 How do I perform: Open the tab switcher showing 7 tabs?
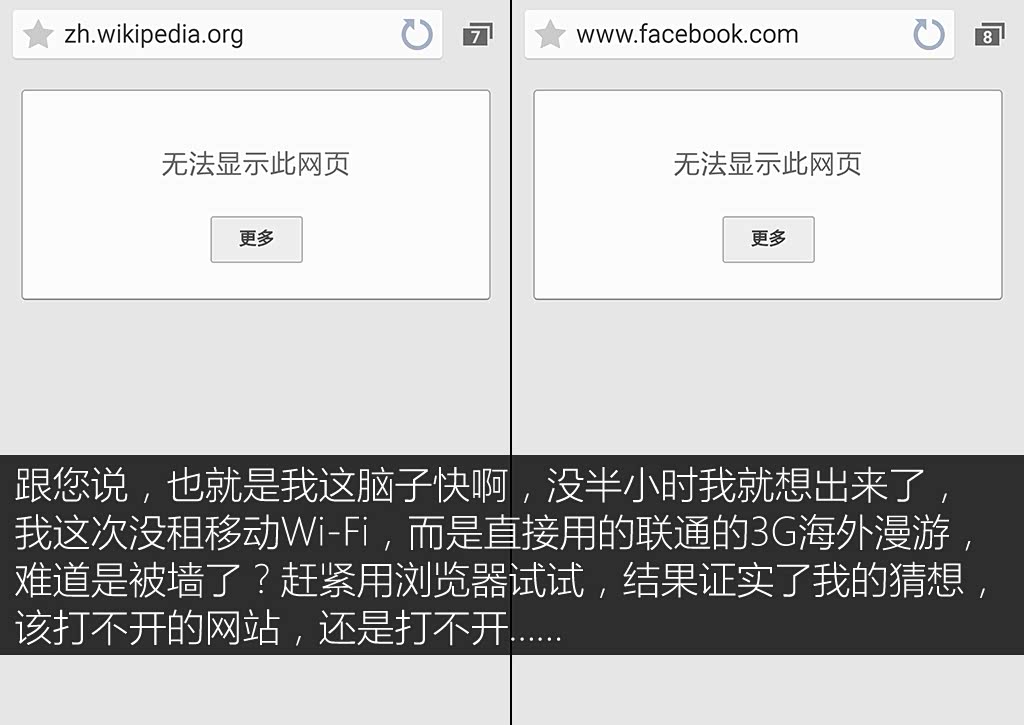coord(477,34)
